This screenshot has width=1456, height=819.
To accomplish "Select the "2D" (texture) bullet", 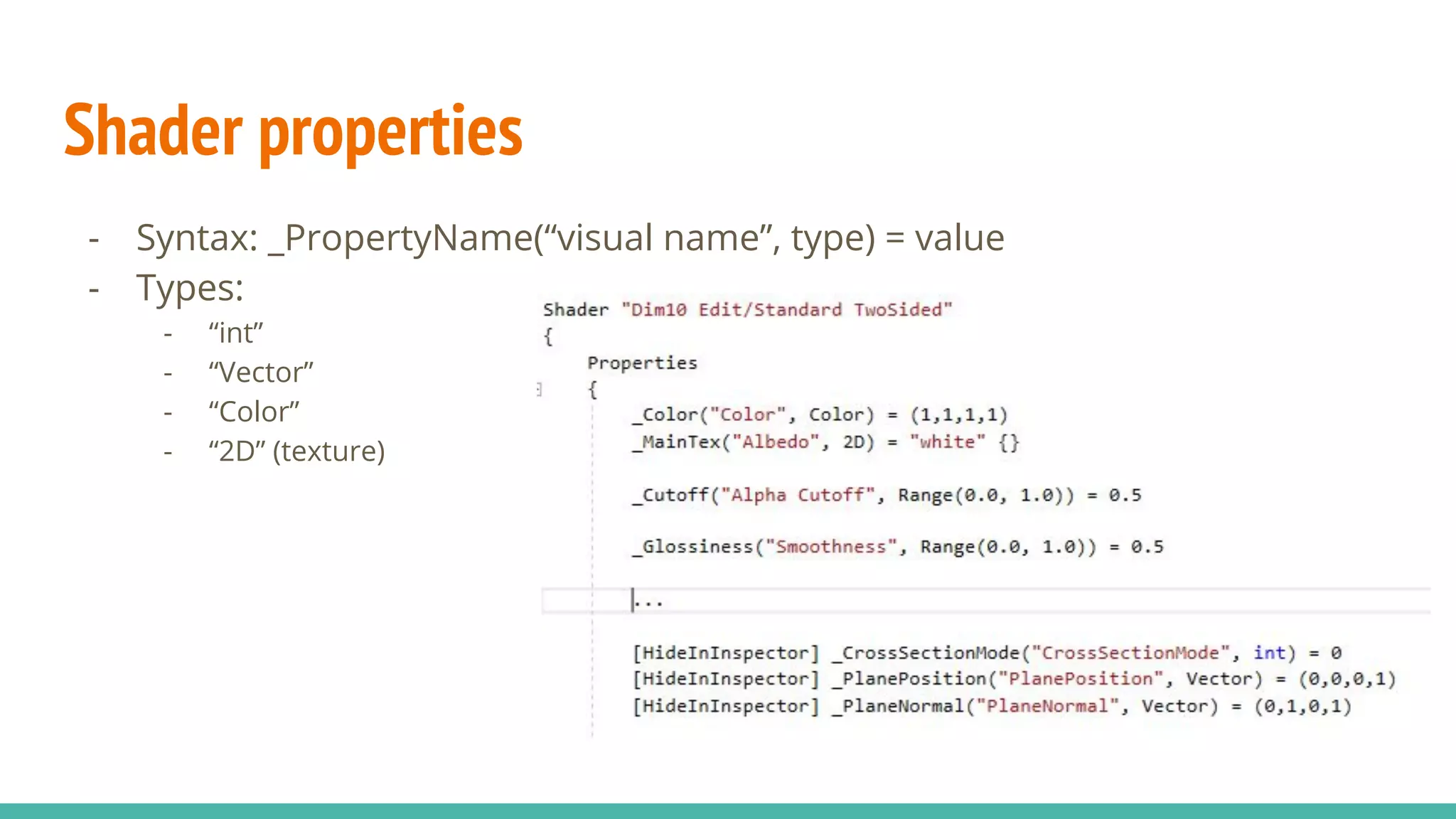I will [x=296, y=451].
